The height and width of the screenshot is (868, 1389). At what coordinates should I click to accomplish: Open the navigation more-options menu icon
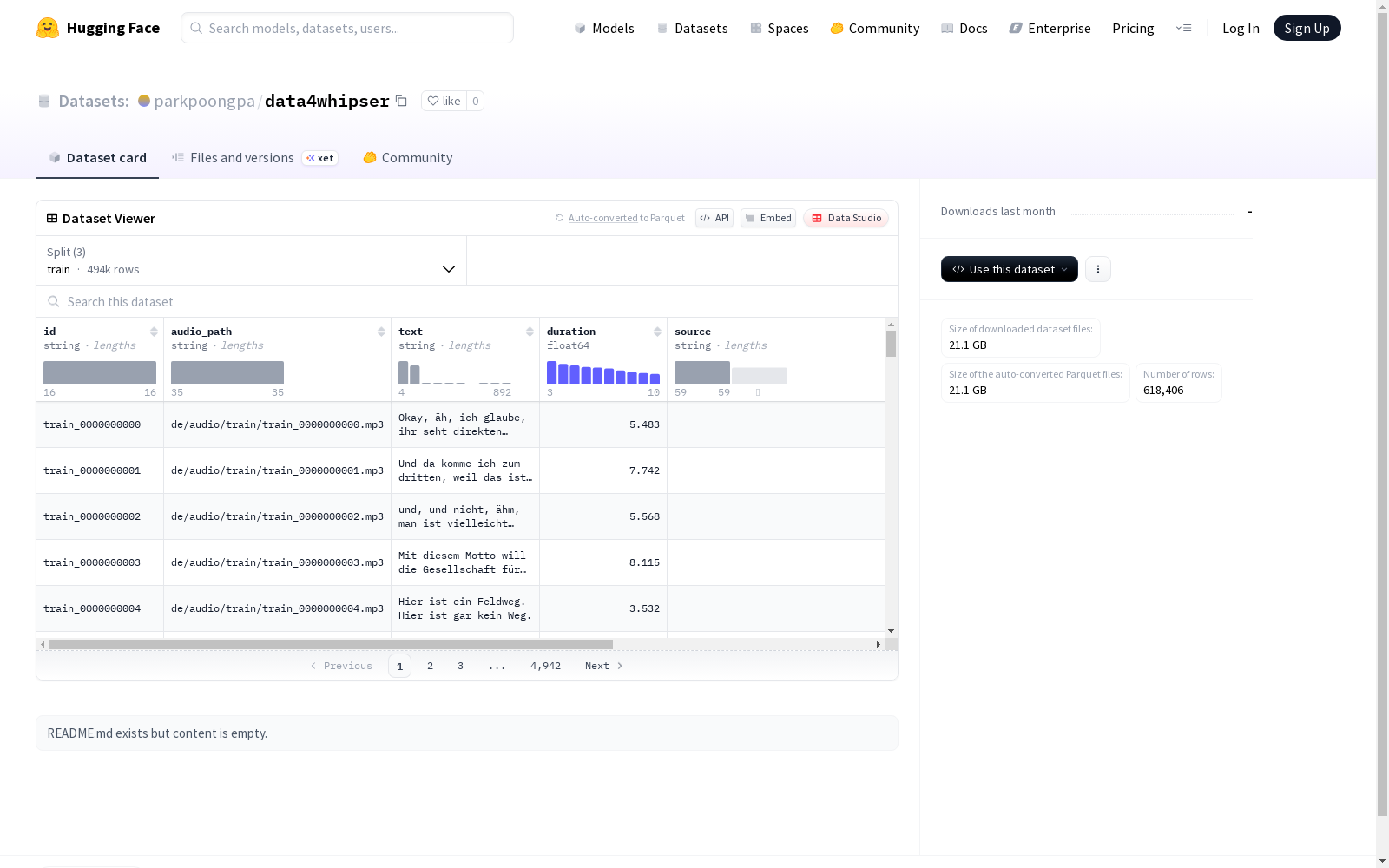click(x=1183, y=28)
